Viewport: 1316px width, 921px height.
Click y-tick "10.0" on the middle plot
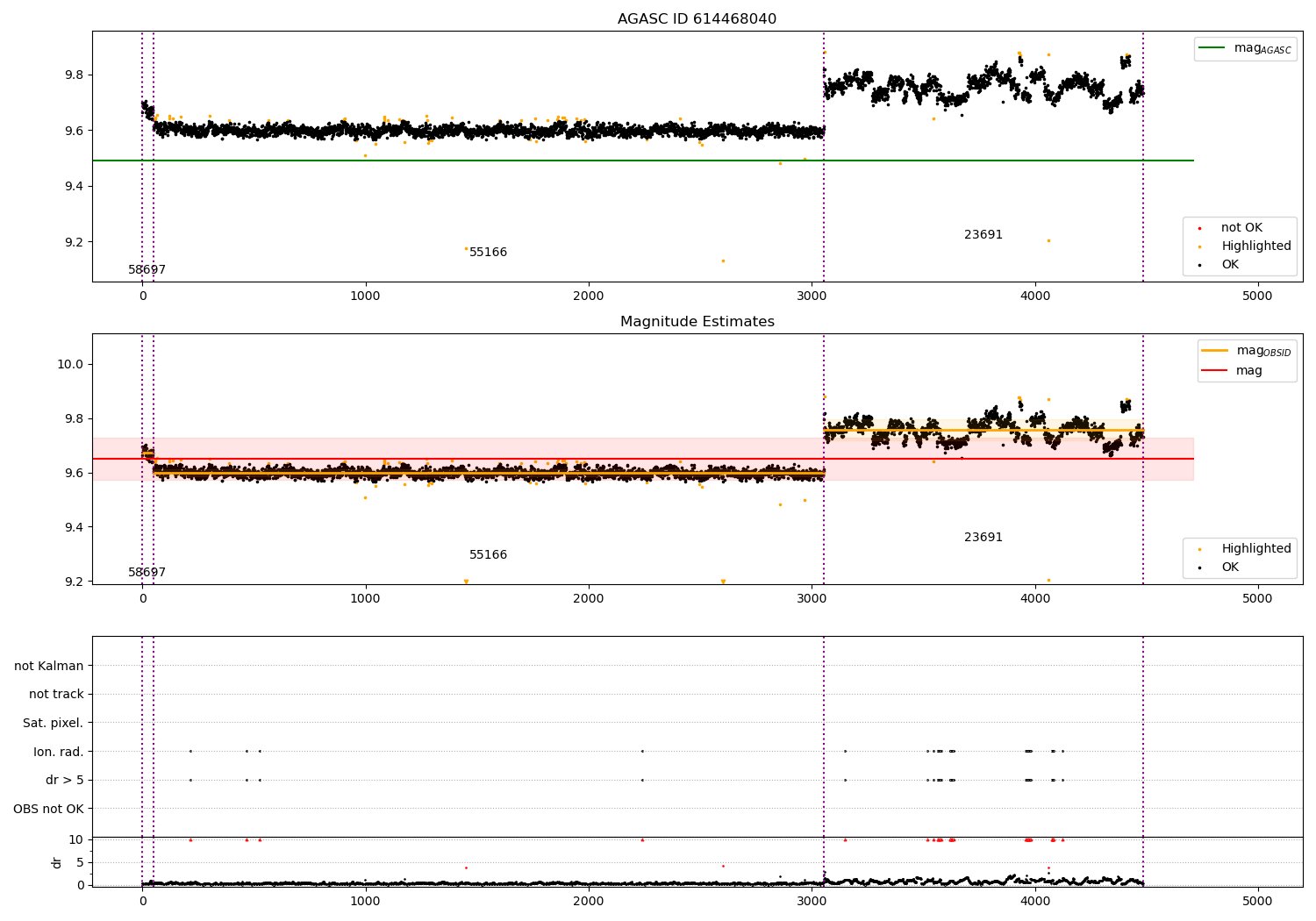coord(71,365)
